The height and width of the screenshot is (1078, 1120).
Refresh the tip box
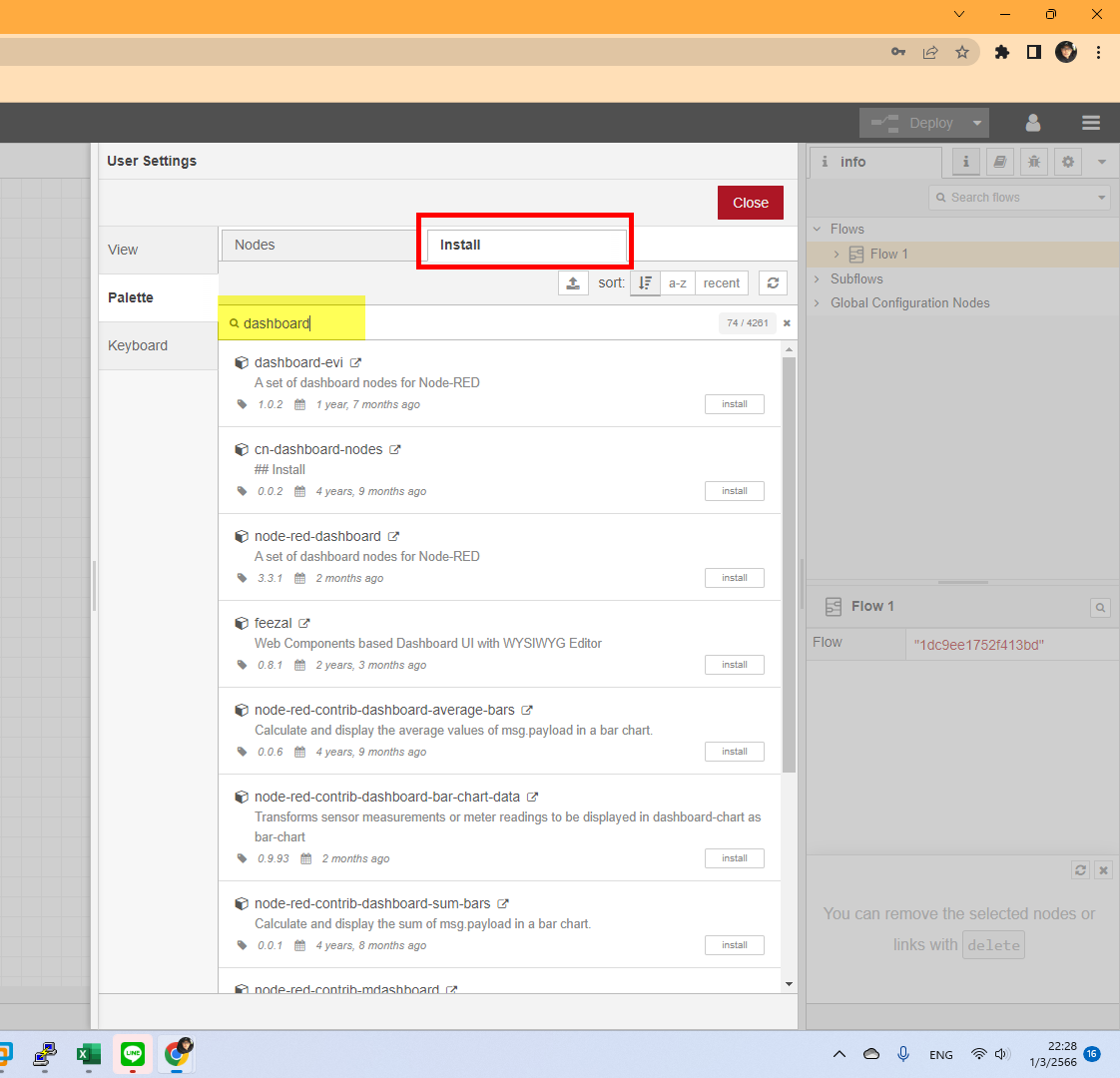click(1080, 870)
